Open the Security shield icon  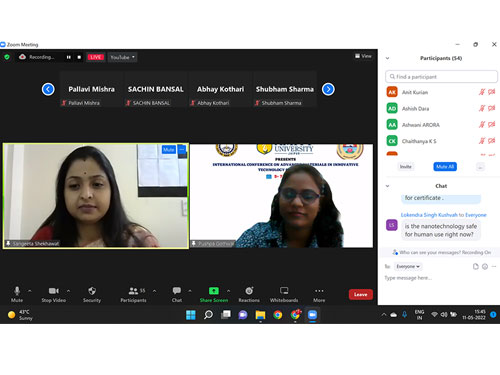click(92, 291)
